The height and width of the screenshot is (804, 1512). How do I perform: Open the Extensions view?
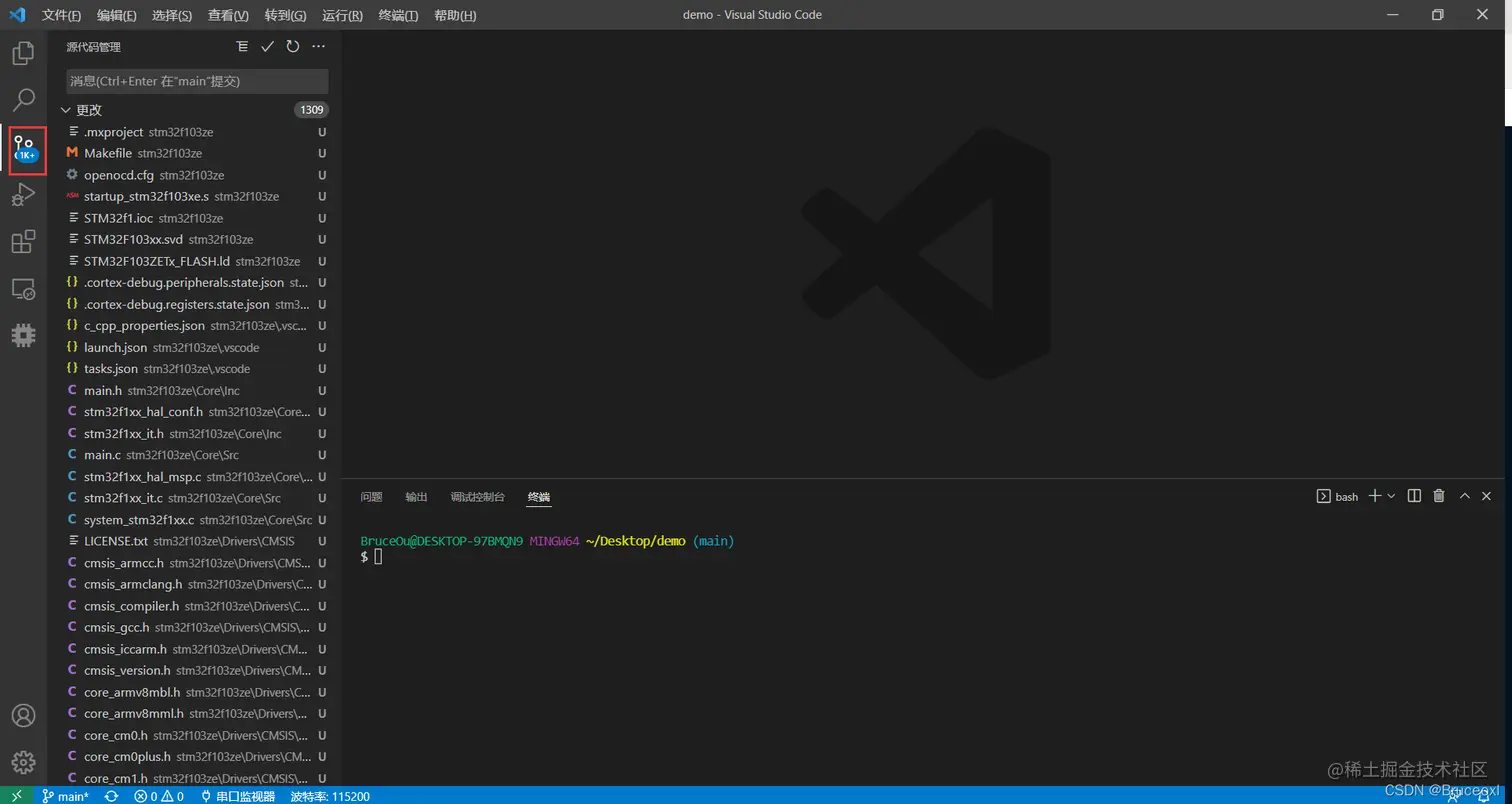tap(23, 242)
